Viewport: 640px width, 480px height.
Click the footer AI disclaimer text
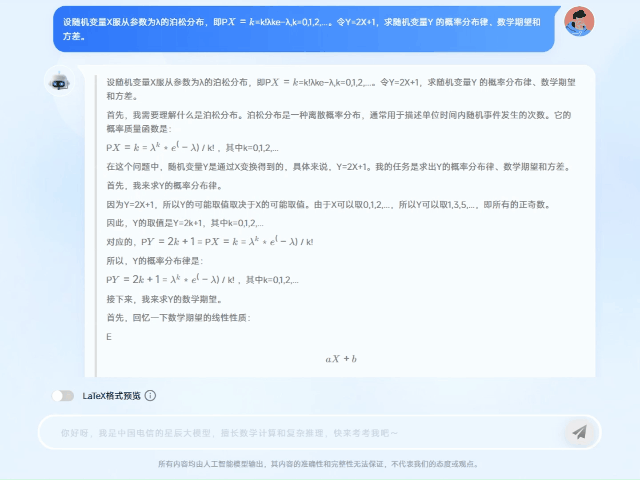pos(319,464)
